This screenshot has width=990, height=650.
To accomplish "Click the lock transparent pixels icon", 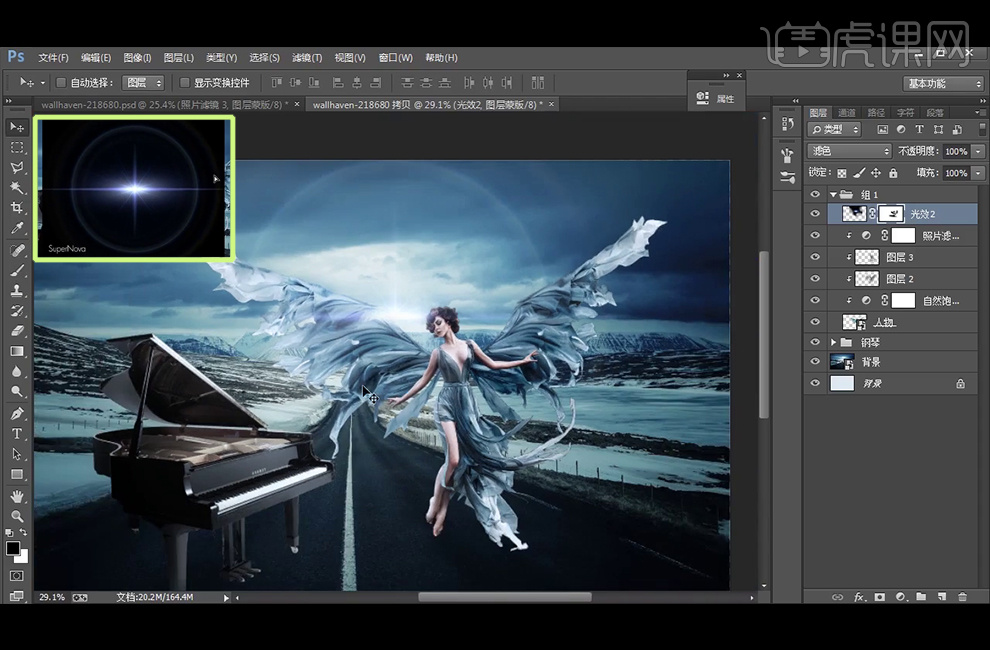I will pos(842,173).
